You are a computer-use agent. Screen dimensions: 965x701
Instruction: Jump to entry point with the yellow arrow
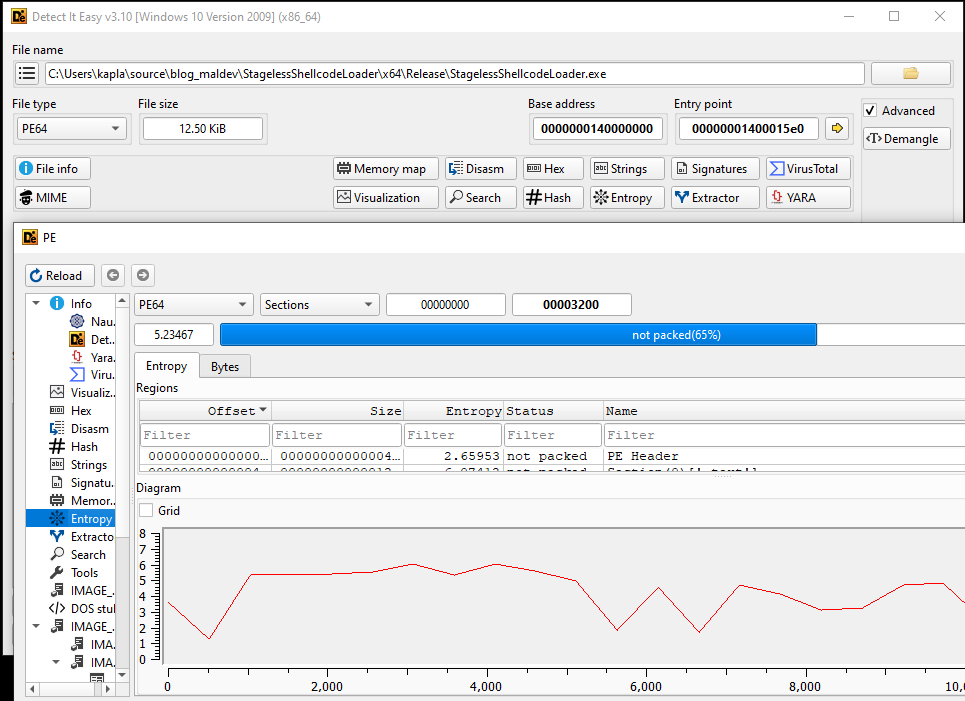coord(837,128)
